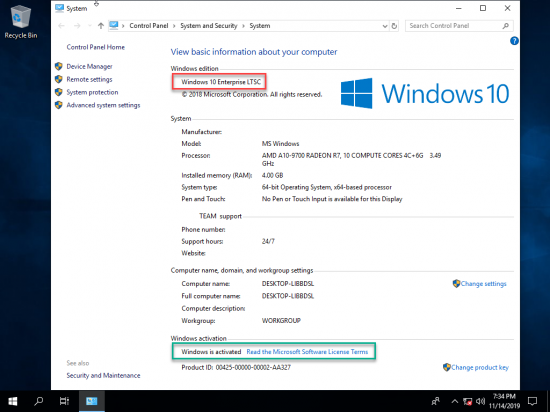
Task: Click 'Windows is activated' text
Action: 211,352
